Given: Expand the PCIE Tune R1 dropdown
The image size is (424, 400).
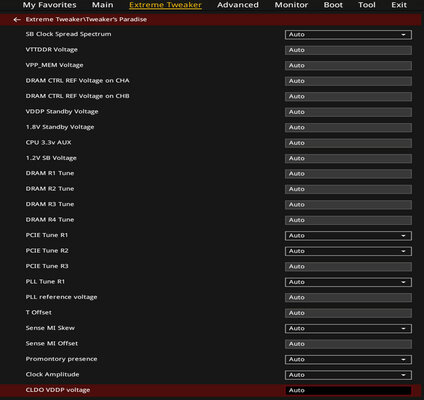Looking at the screenshot, I should point(348,236).
